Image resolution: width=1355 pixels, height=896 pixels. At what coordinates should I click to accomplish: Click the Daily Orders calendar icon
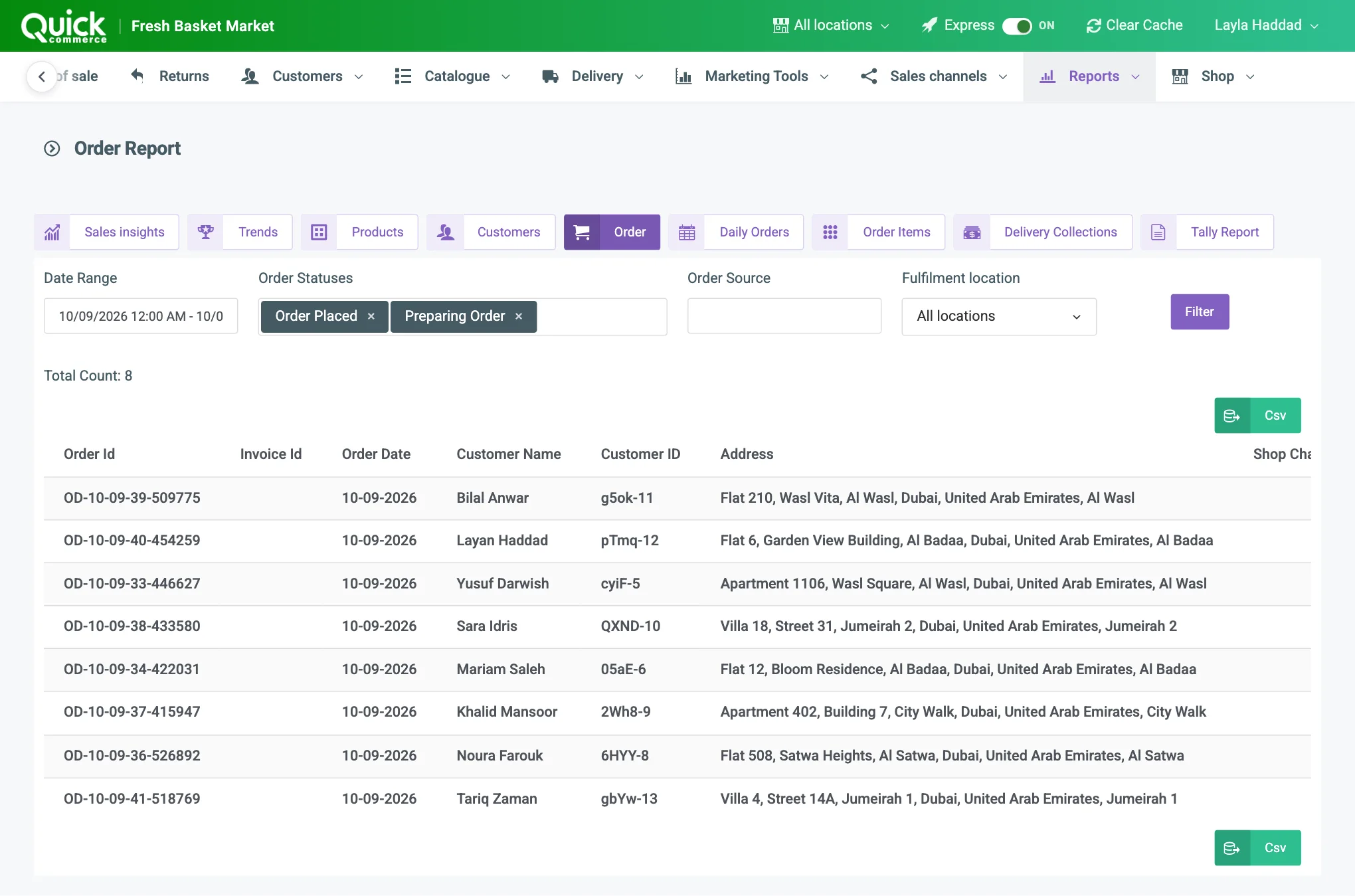click(x=687, y=232)
